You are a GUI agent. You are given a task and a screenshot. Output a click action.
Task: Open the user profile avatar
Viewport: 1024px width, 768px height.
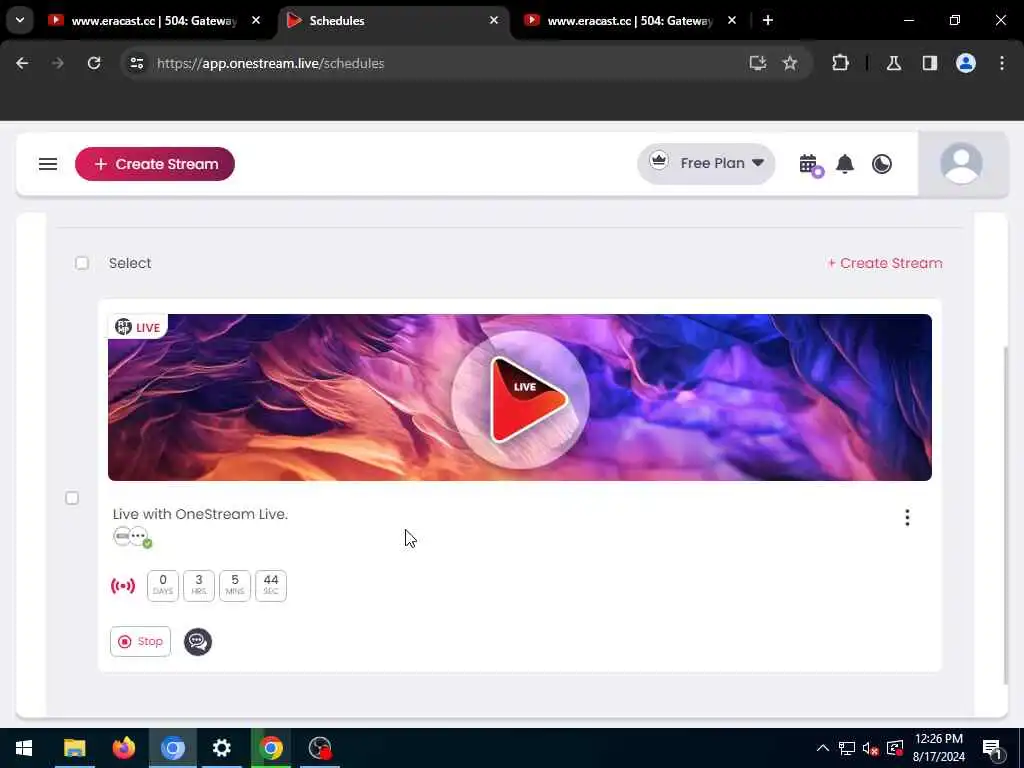pos(961,163)
